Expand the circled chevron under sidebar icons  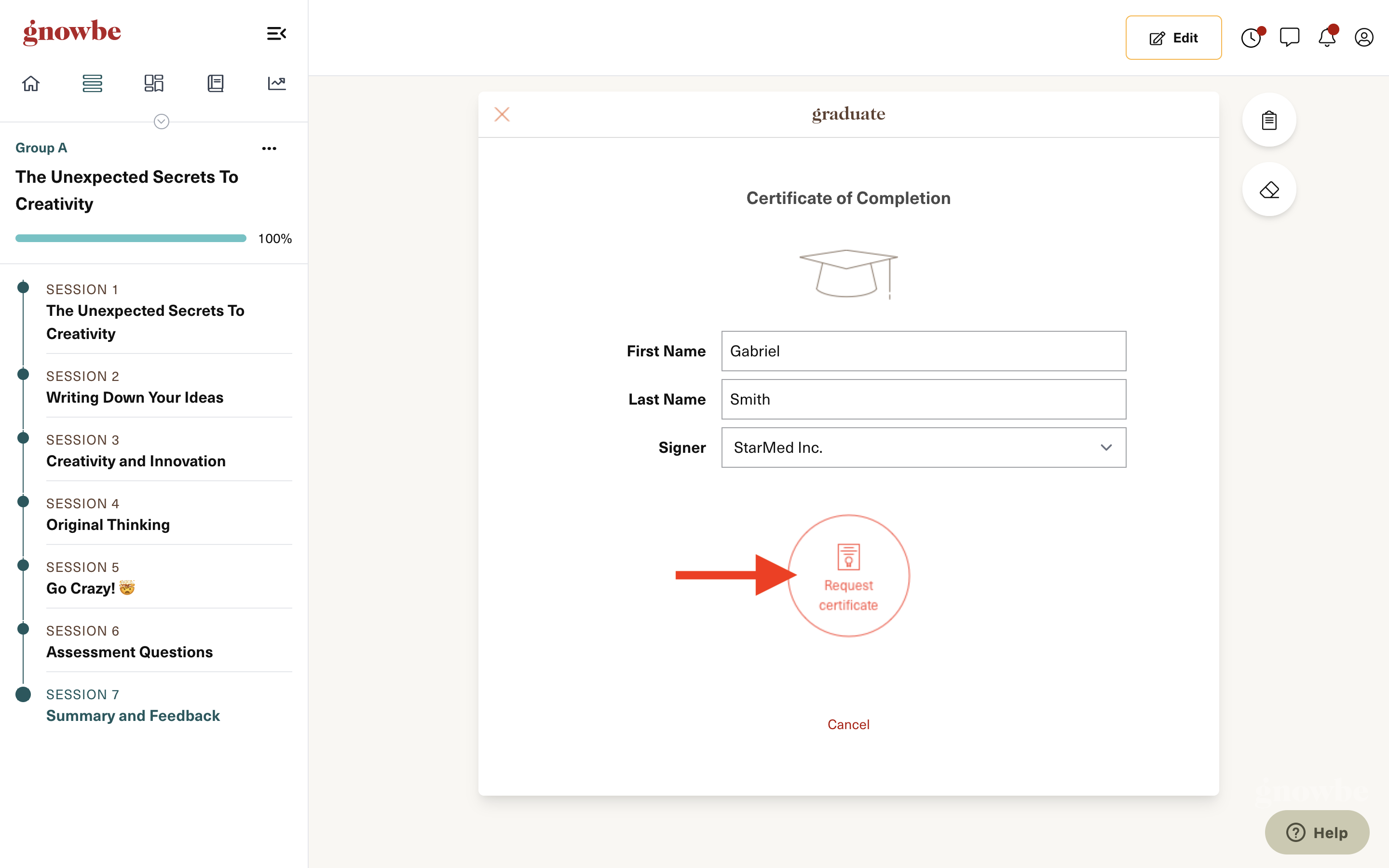(x=161, y=122)
